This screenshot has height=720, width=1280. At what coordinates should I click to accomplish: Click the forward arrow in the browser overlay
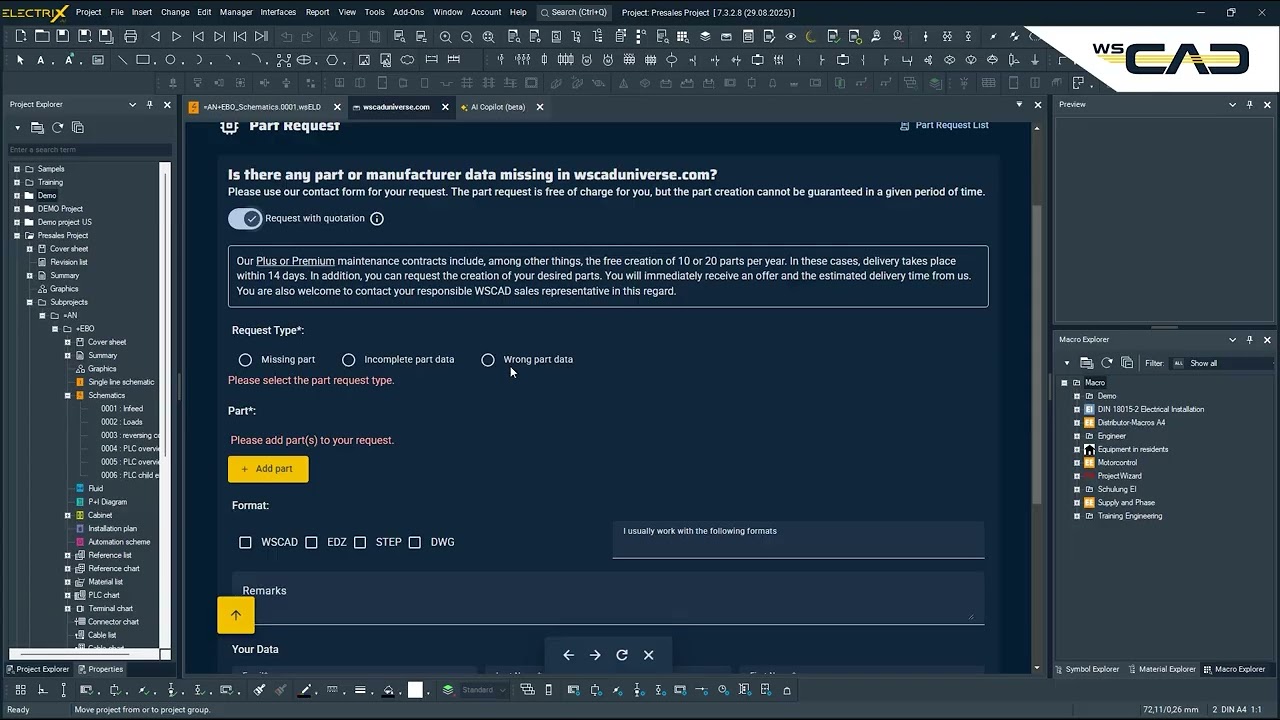(x=595, y=655)
